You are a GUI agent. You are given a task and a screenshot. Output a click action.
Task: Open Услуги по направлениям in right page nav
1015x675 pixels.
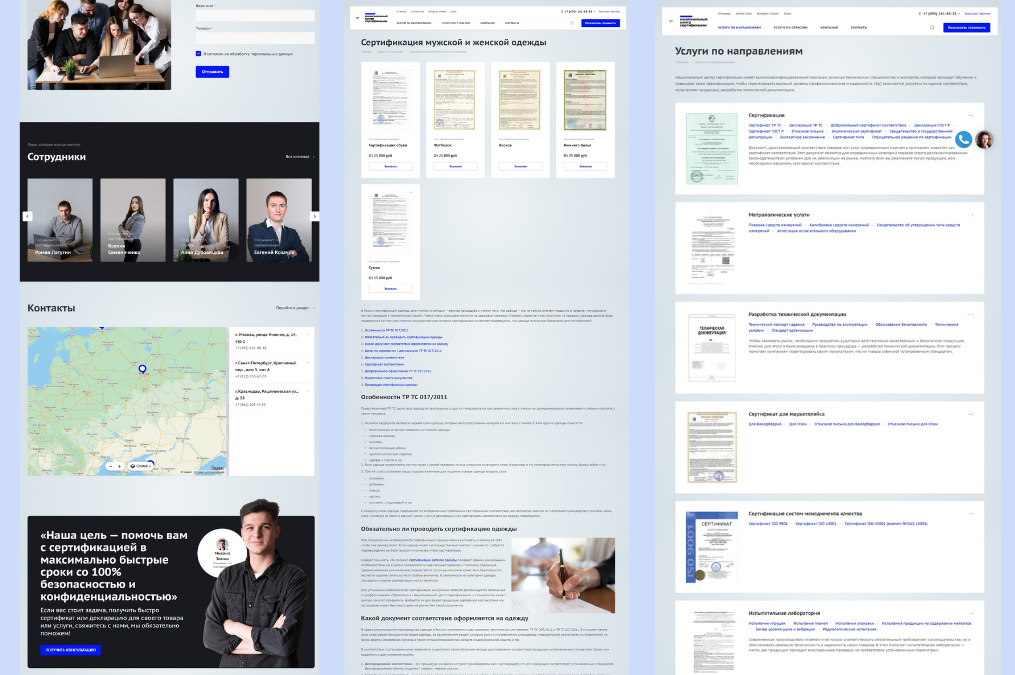[739, 28]
